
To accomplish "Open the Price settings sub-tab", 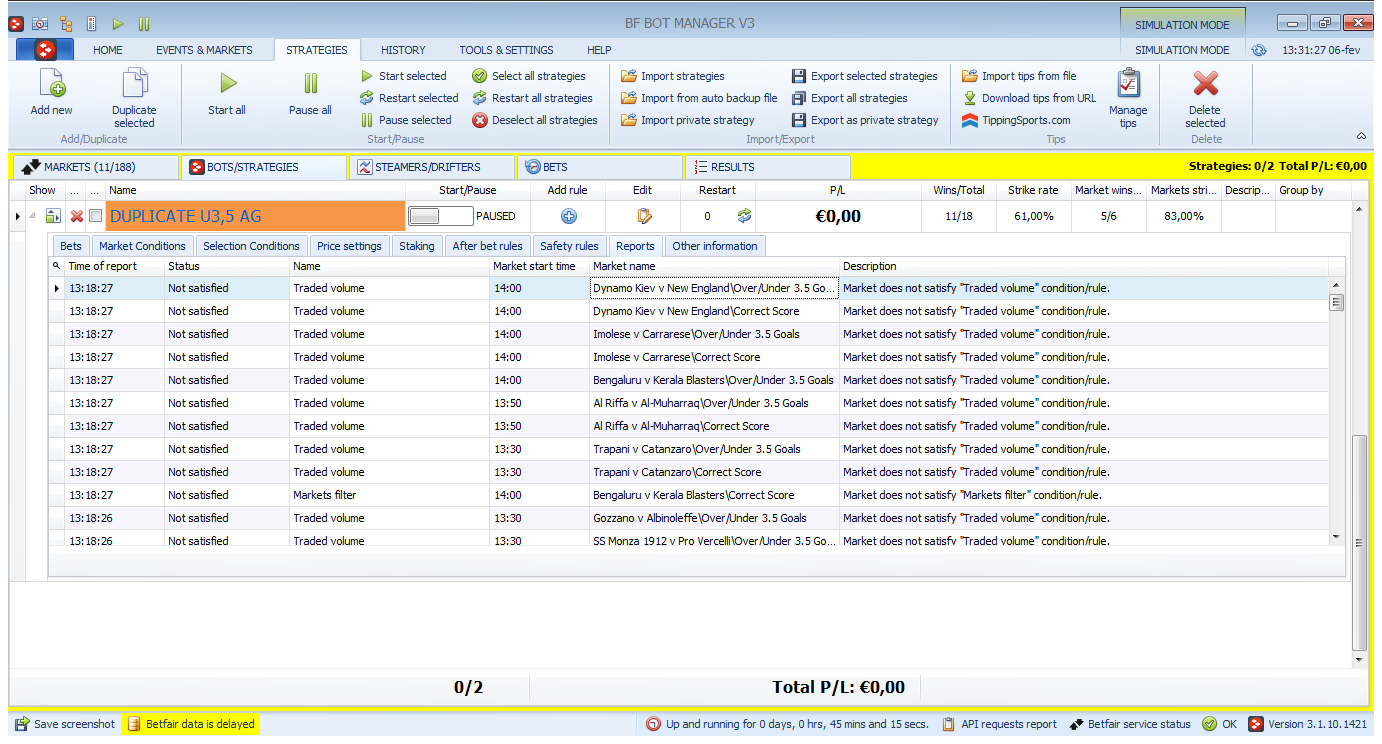I will tap(349, 246).
